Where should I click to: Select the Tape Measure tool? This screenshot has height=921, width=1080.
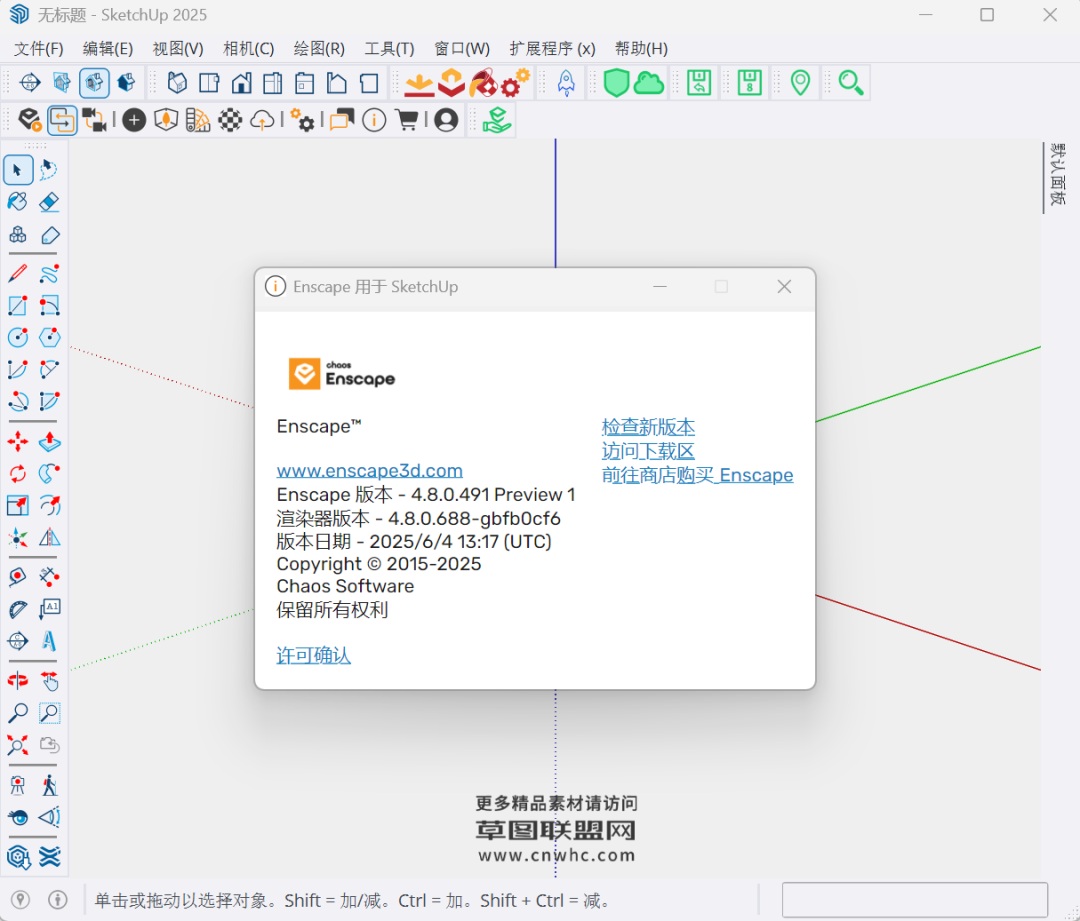pyautogui.click(x=18, y=576)
